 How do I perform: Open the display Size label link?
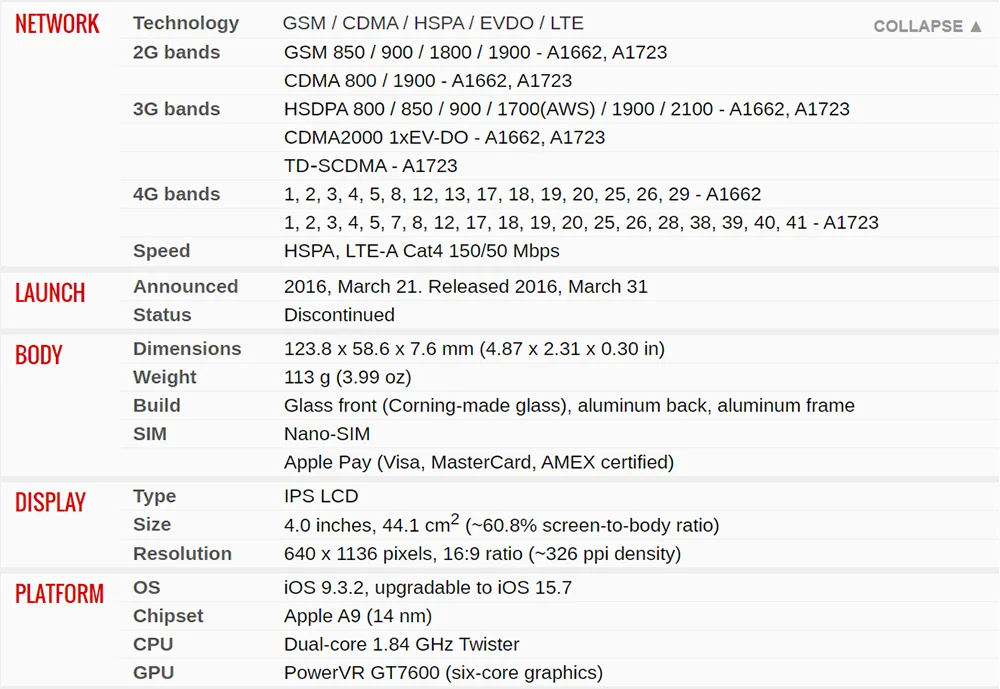click(152, 524)
